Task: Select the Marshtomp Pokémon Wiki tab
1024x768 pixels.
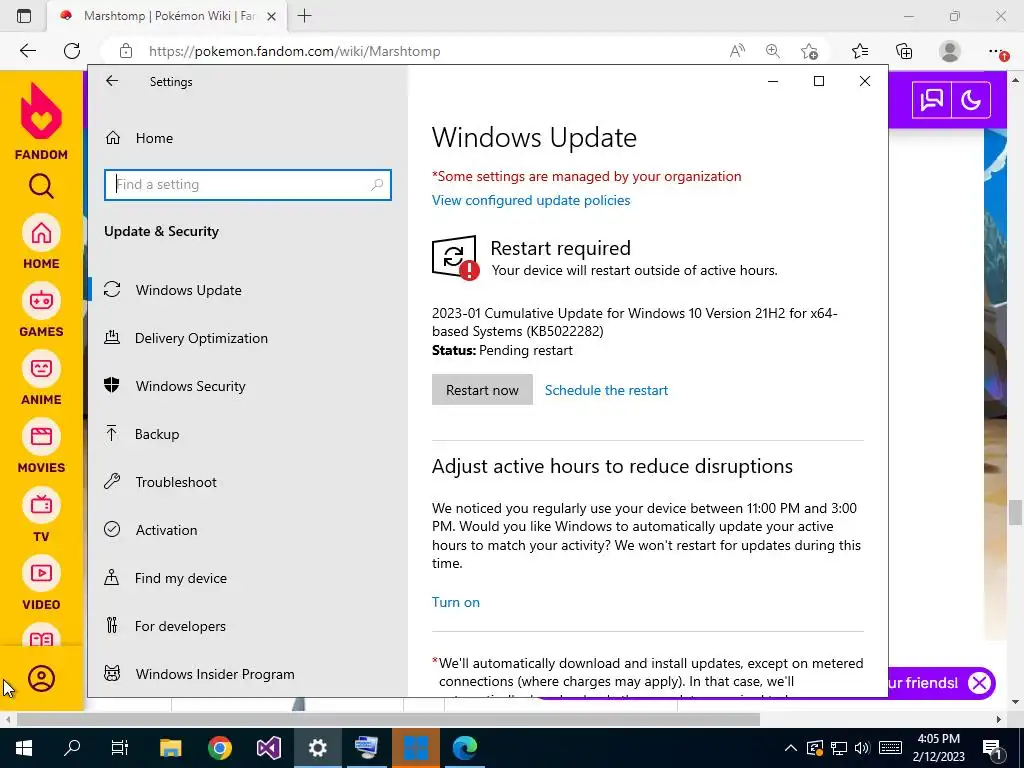Action: point(167,16)
